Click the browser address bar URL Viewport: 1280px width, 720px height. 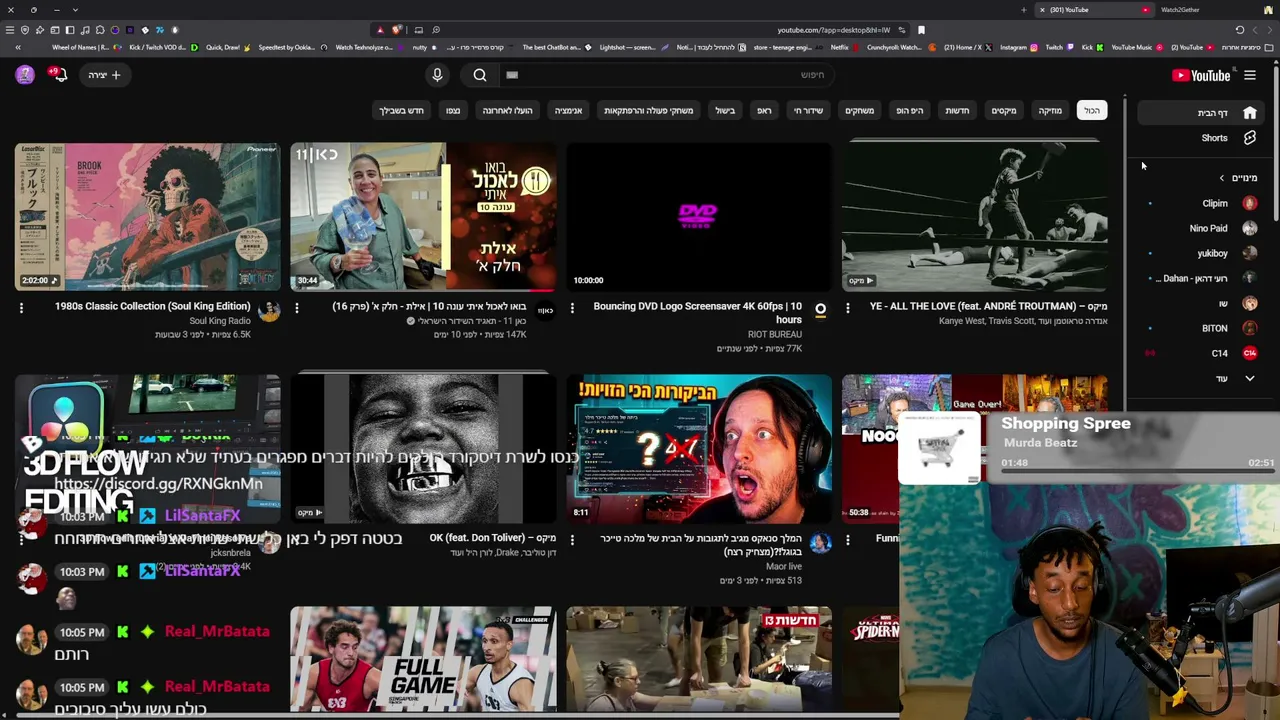(x=833, y=30)
